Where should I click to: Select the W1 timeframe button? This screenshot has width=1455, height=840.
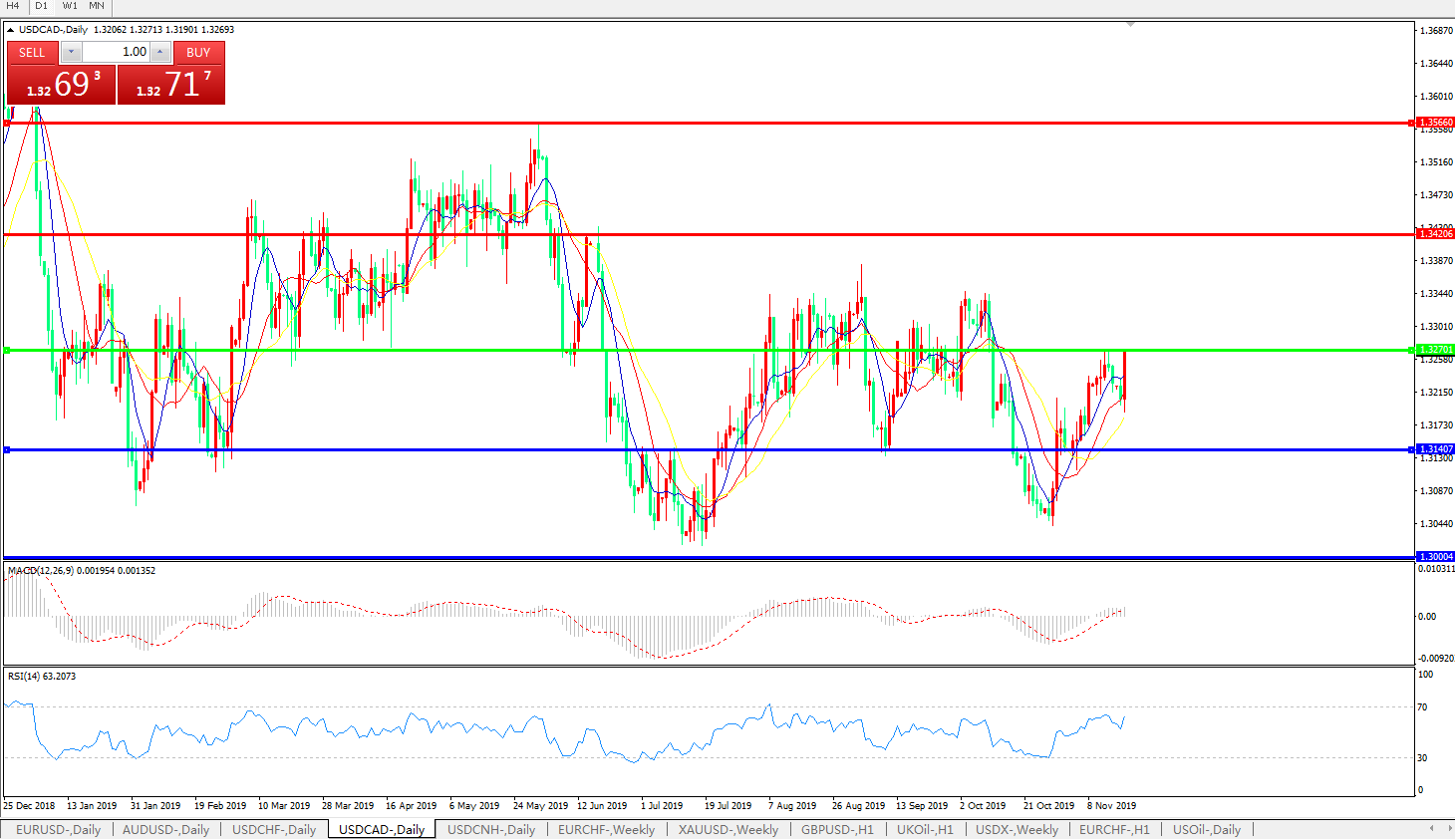[x=70, y=6]
